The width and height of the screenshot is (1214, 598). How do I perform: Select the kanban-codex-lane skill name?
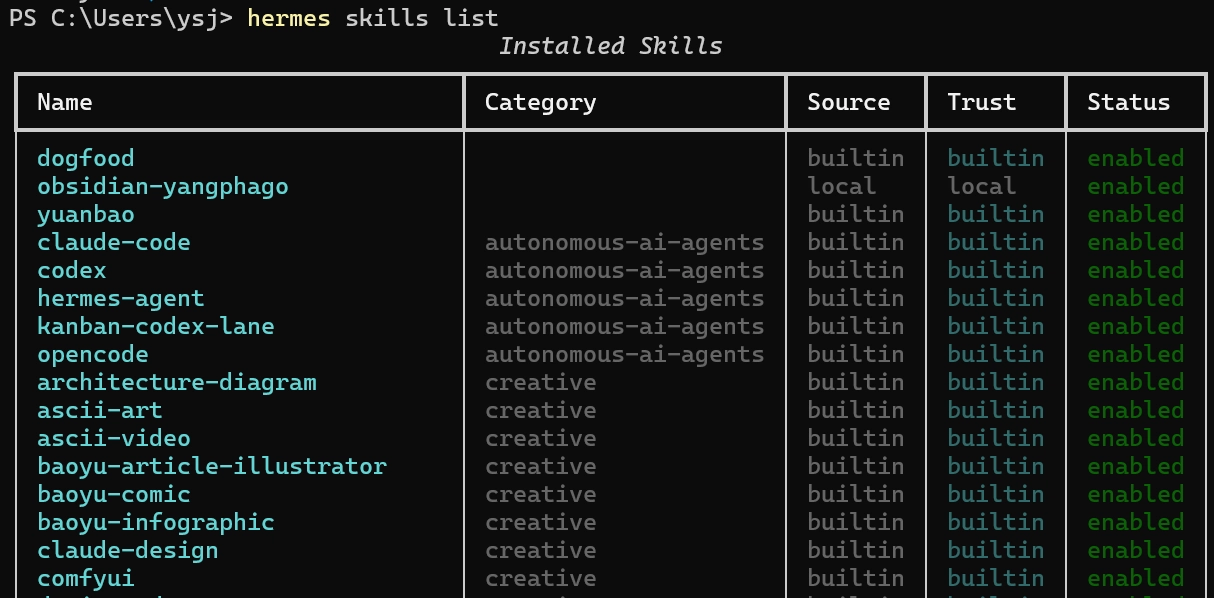[156, 326]
